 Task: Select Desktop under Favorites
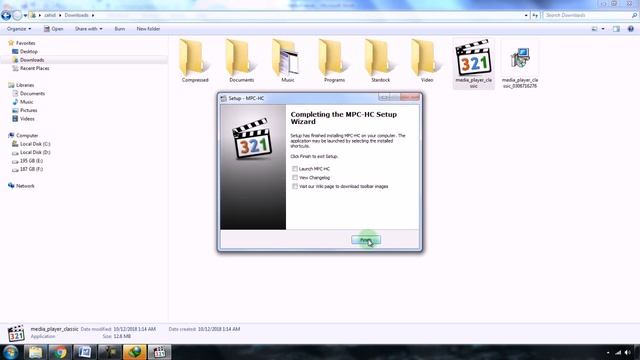pos(29,51)
